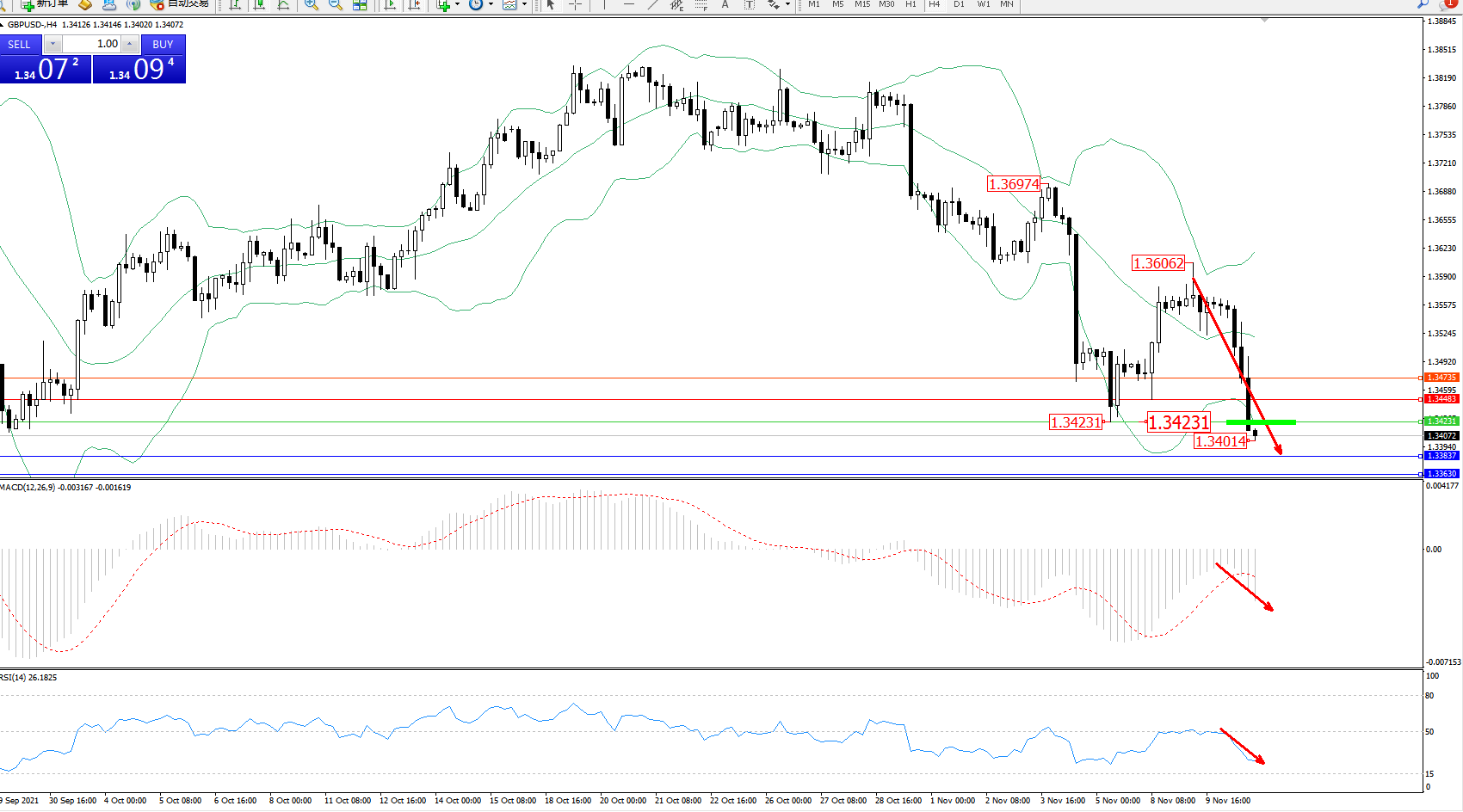Switch to the D1 timeframe
Screen dimensions: 1463x812
point(959,4)
